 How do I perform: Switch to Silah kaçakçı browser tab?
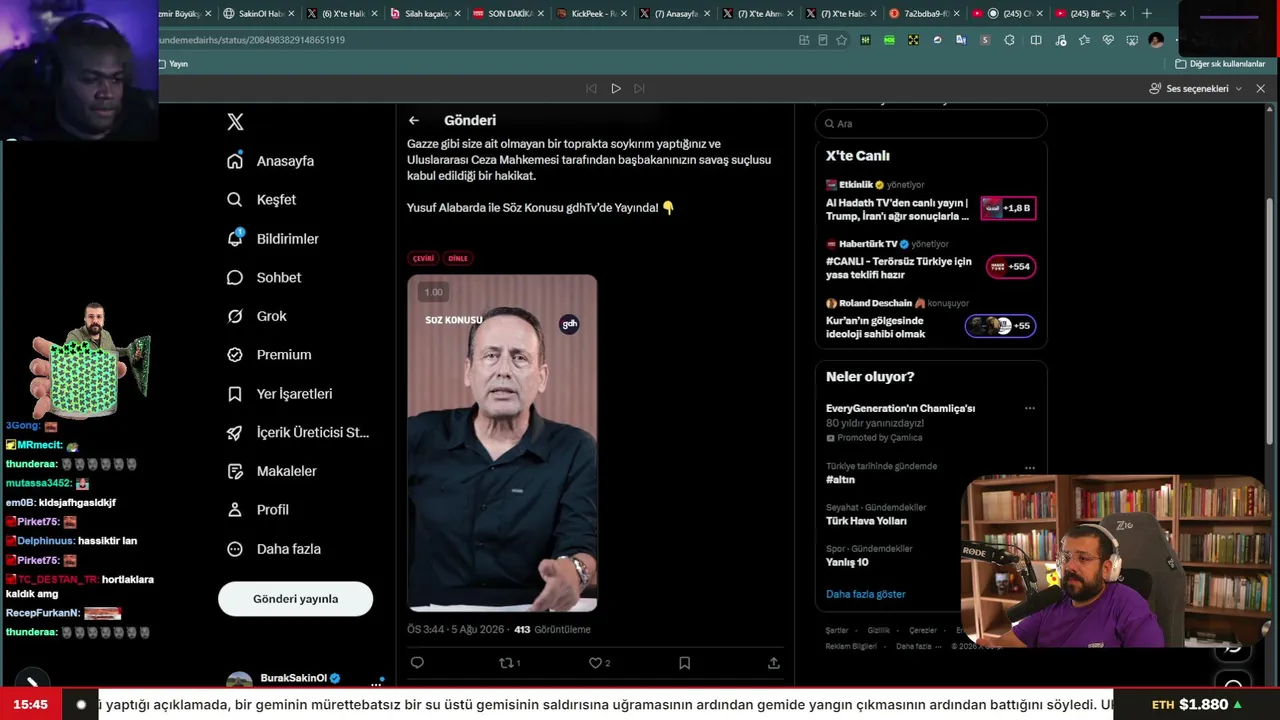point(425,14)
